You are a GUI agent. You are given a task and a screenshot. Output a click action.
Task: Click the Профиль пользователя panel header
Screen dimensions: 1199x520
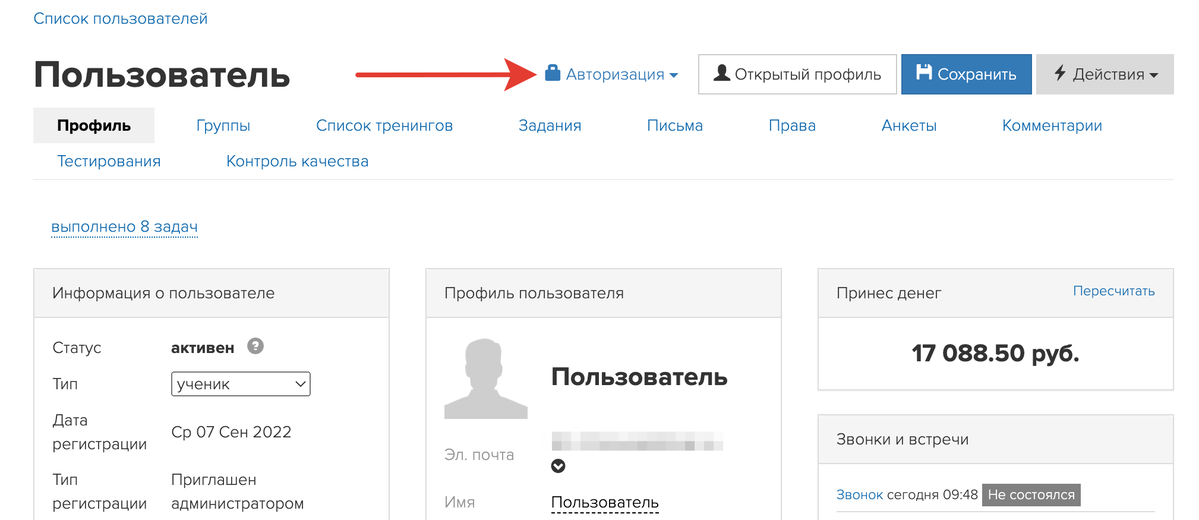pyautogui.click(x=604, y=293)
